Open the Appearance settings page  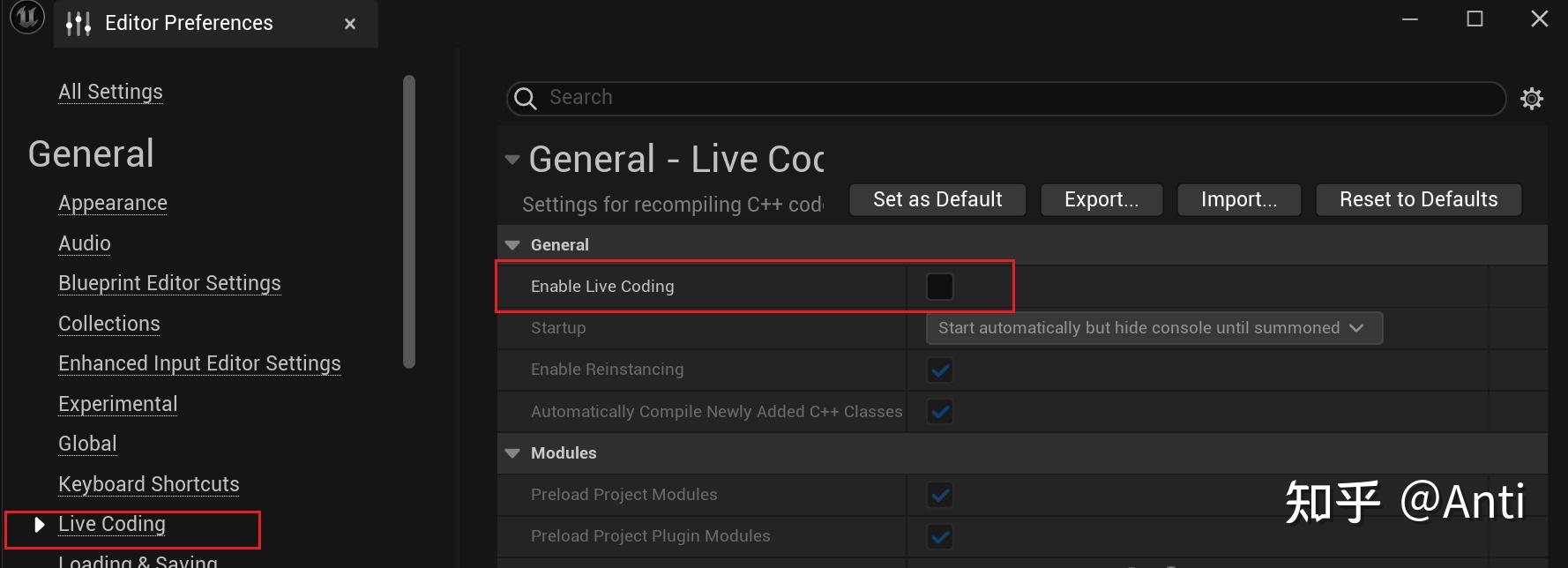coord(113,203)
